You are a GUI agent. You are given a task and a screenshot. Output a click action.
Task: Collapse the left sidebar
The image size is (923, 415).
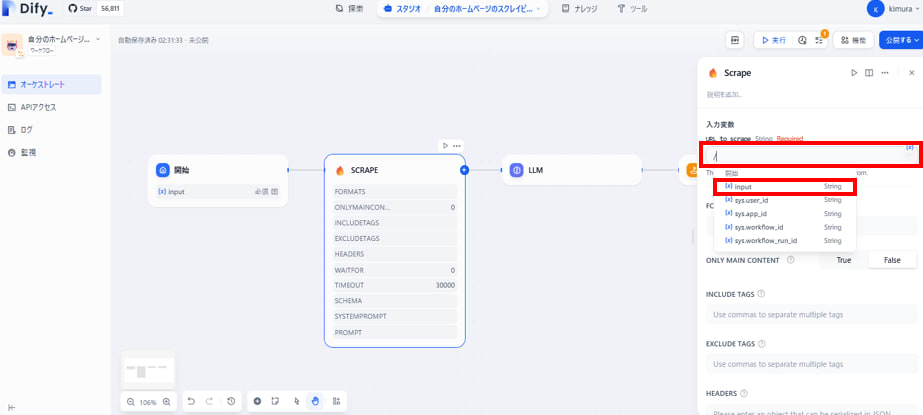(x=11, y=408)
